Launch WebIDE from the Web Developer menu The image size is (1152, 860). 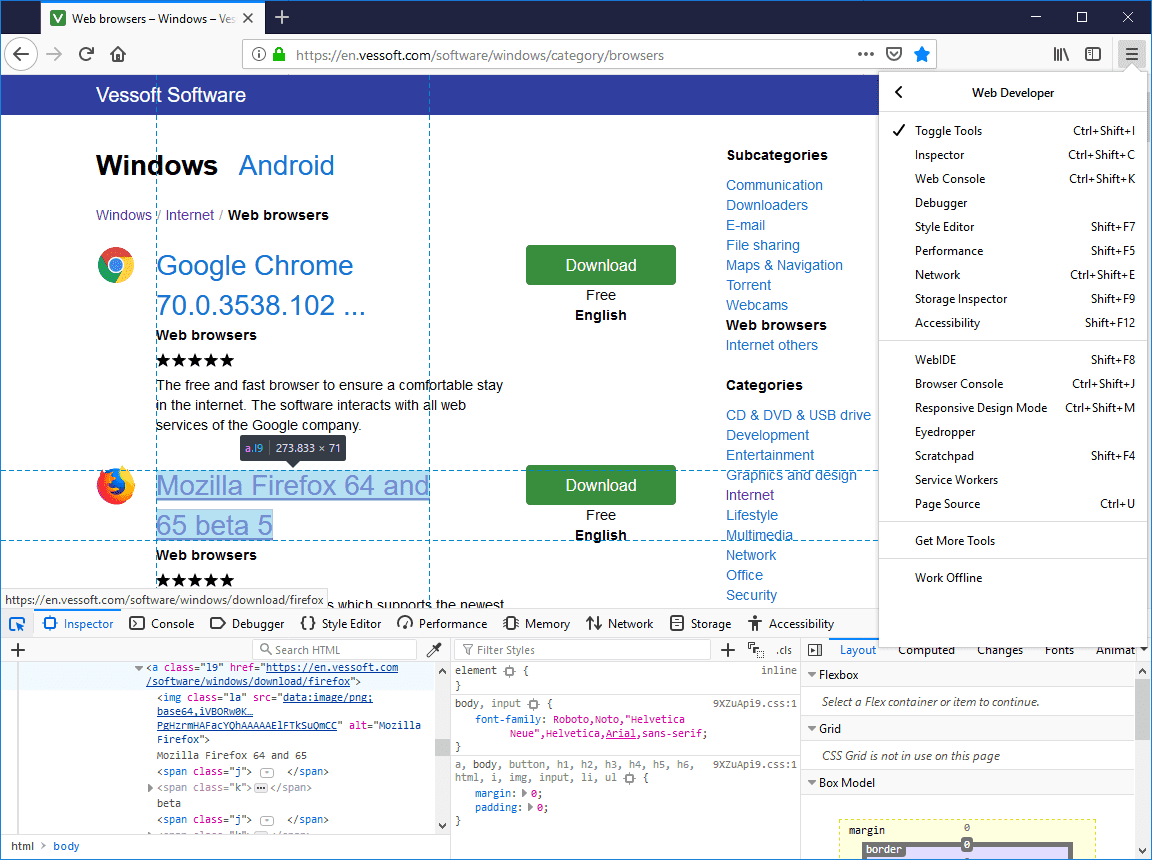pos(1013,360)
